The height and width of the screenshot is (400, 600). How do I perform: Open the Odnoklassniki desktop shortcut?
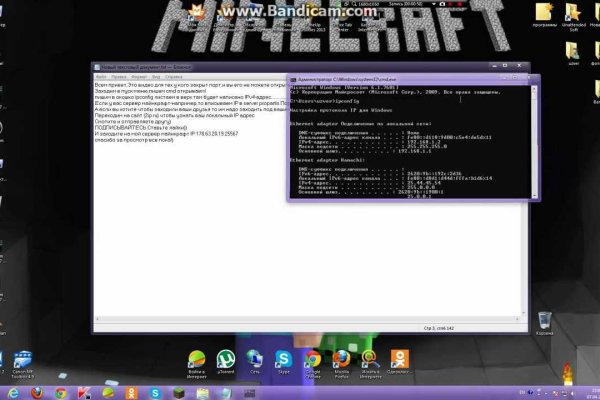[x=400, y=359]
